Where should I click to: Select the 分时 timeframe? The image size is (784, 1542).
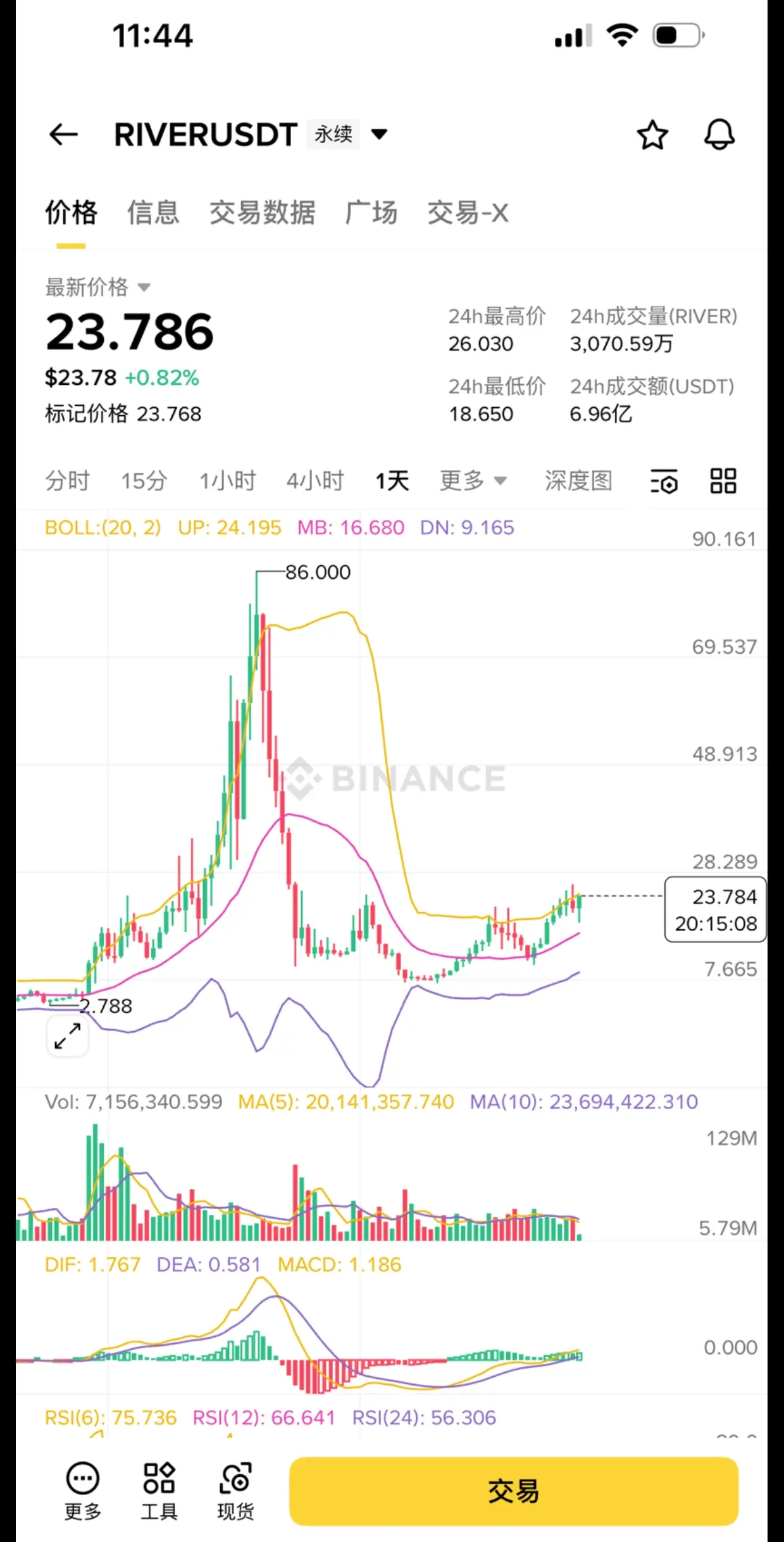click(x=67, y=480)
